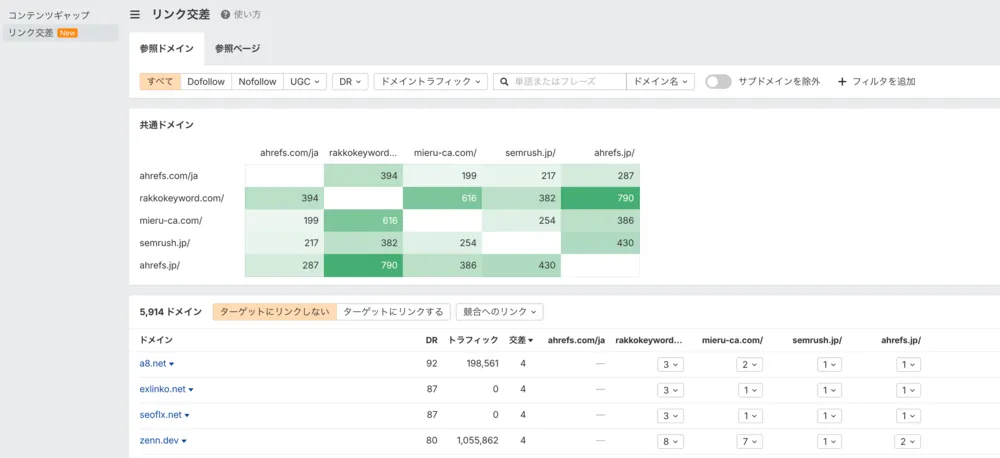The height and width of the screenshot is (458, 1000).
Task: Expand zenn.dev ahrefs.jp dropdown showing 2
Action: tap(908, 441)
